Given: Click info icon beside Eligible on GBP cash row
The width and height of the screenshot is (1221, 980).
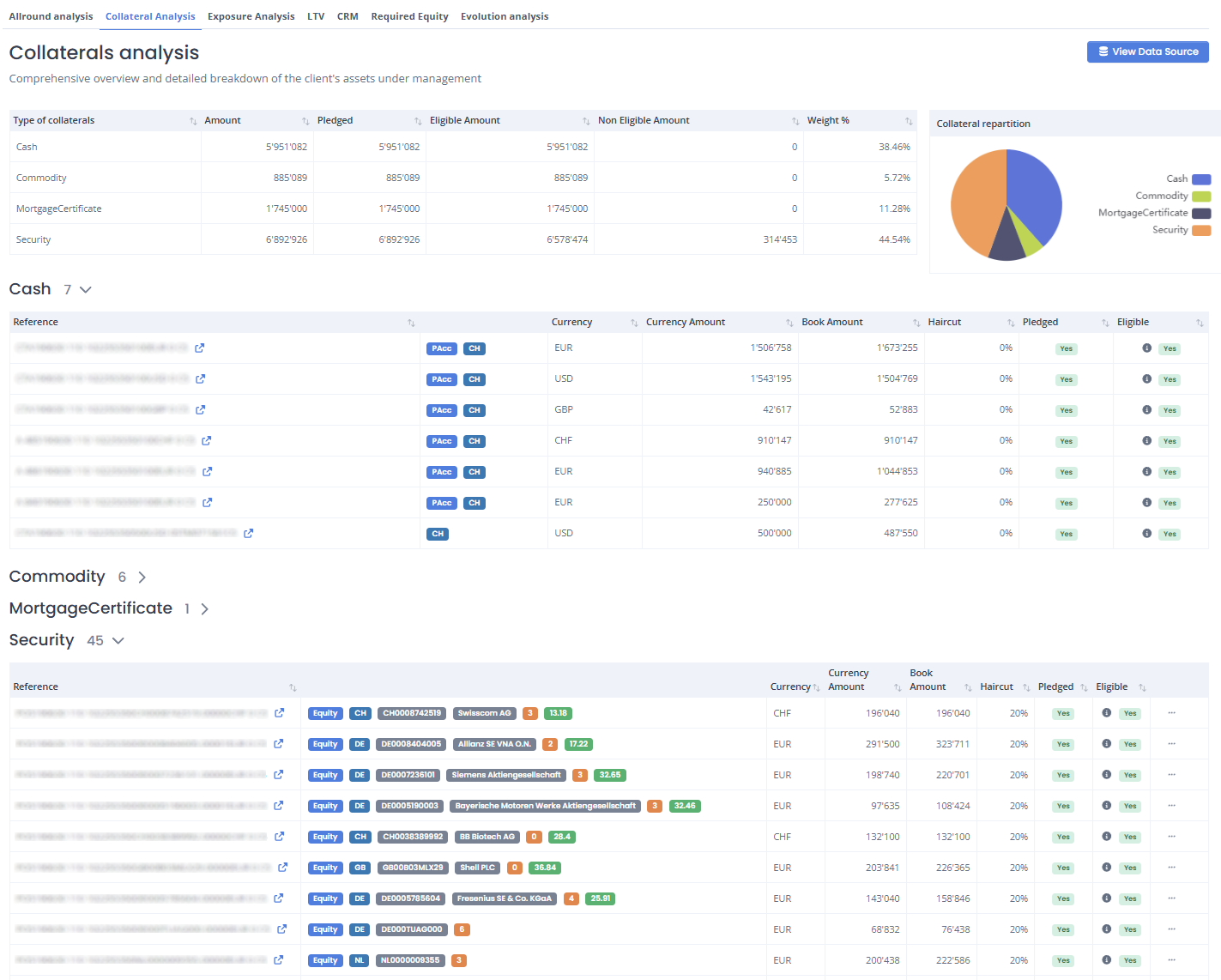Looking at the screenshot, I should pos(1146,409).
